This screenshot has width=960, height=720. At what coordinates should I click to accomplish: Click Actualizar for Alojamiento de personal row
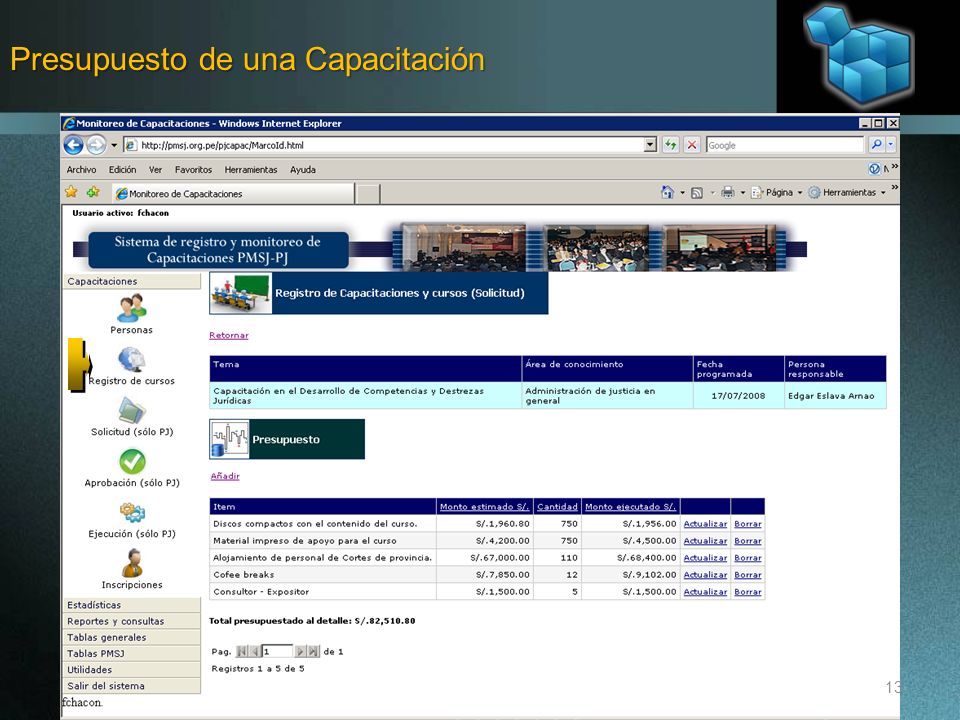point(705,558)
